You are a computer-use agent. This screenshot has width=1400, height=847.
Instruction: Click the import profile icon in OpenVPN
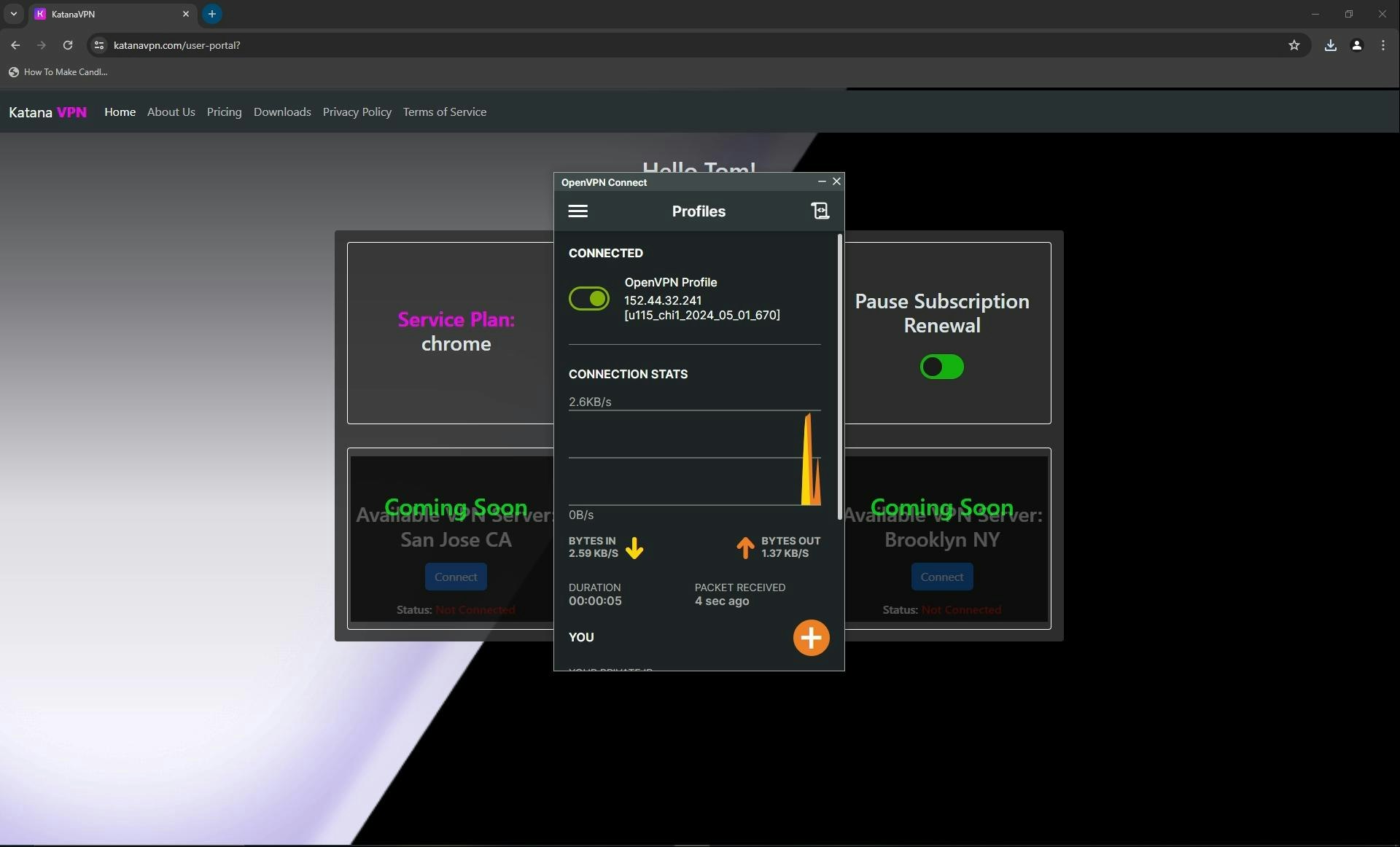[820, 211]
